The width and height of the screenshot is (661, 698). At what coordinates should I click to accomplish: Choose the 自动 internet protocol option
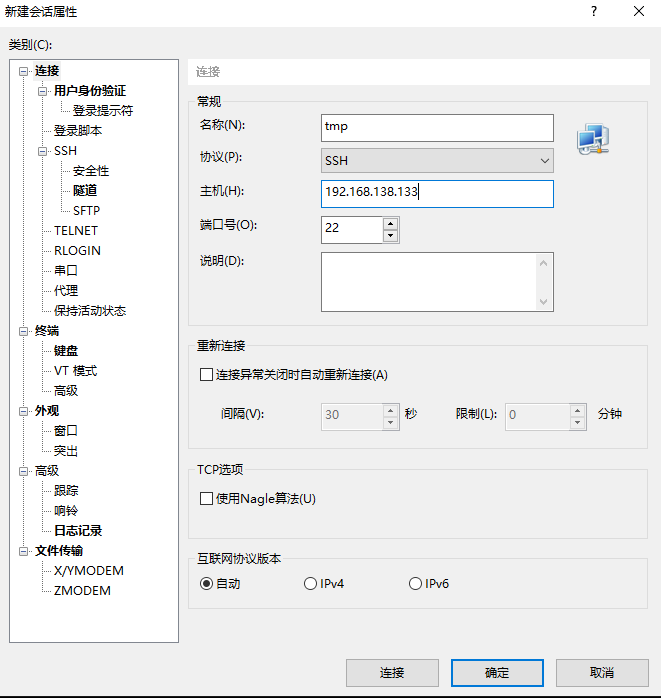pyautogui.click(x=207, y=584)
